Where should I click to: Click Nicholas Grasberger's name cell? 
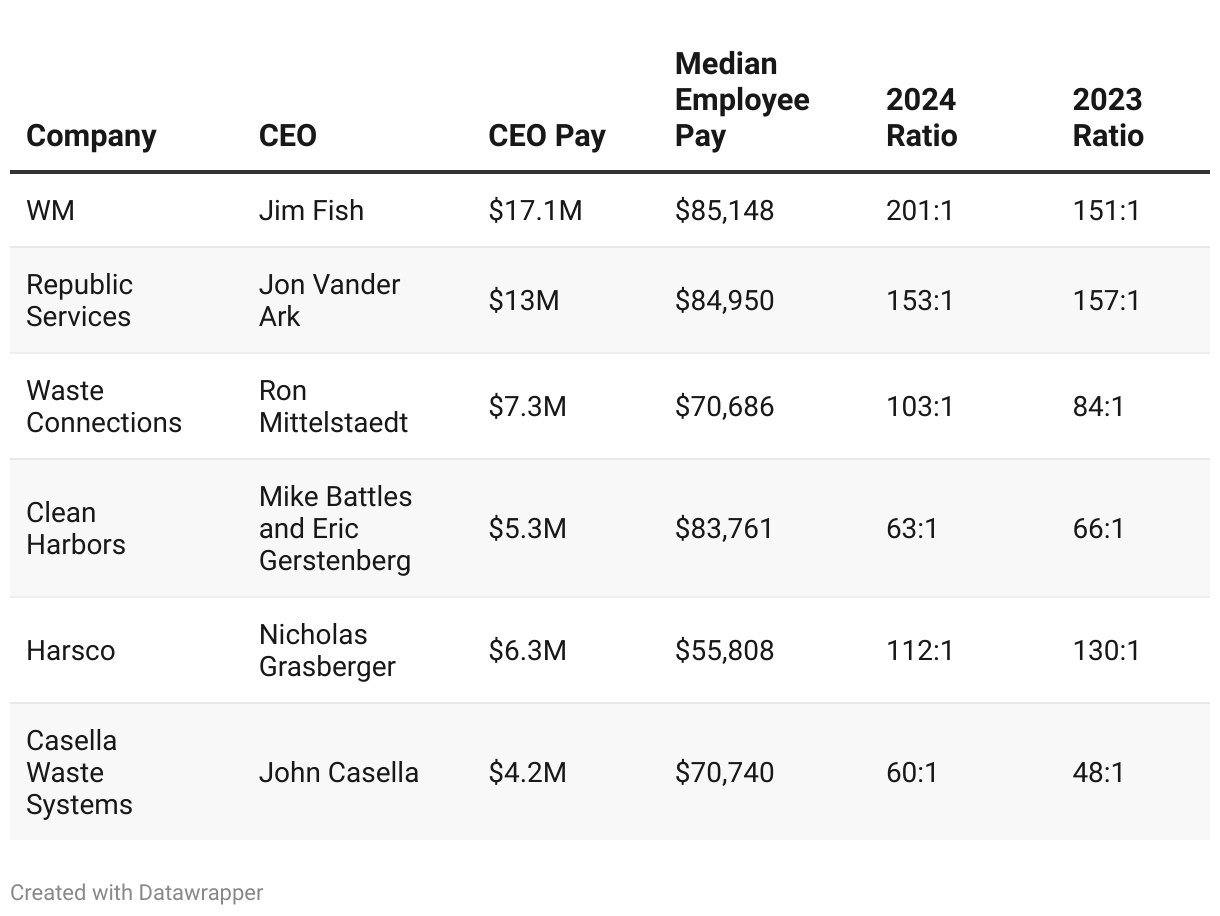[327, 650]
